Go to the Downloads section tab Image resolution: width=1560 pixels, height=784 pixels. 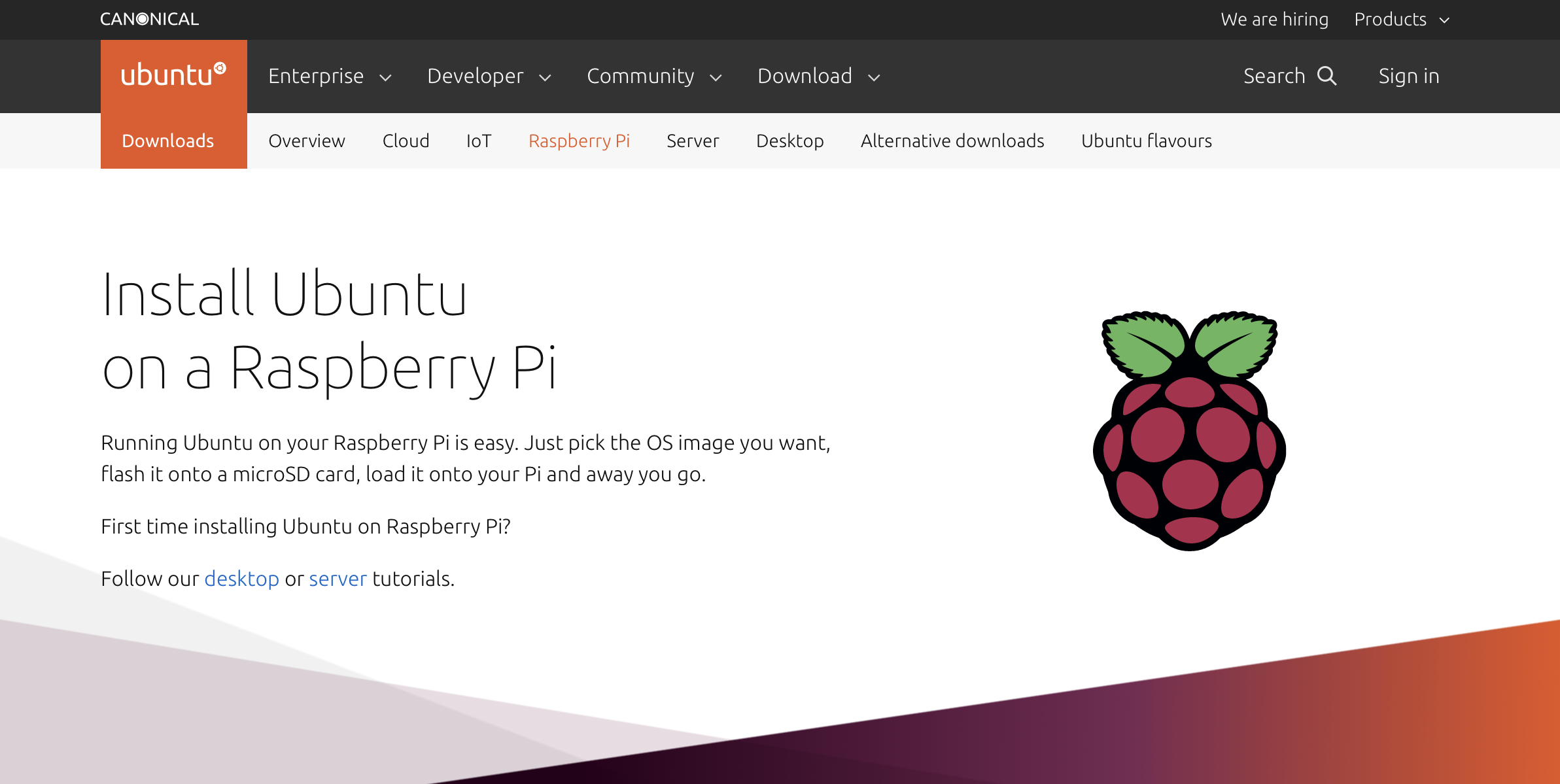[x=168, y=141]
